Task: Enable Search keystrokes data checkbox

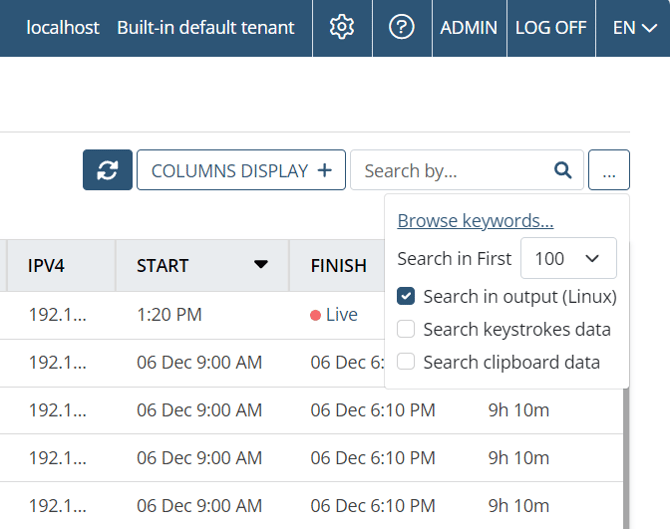Action: (x=406, y=329)
